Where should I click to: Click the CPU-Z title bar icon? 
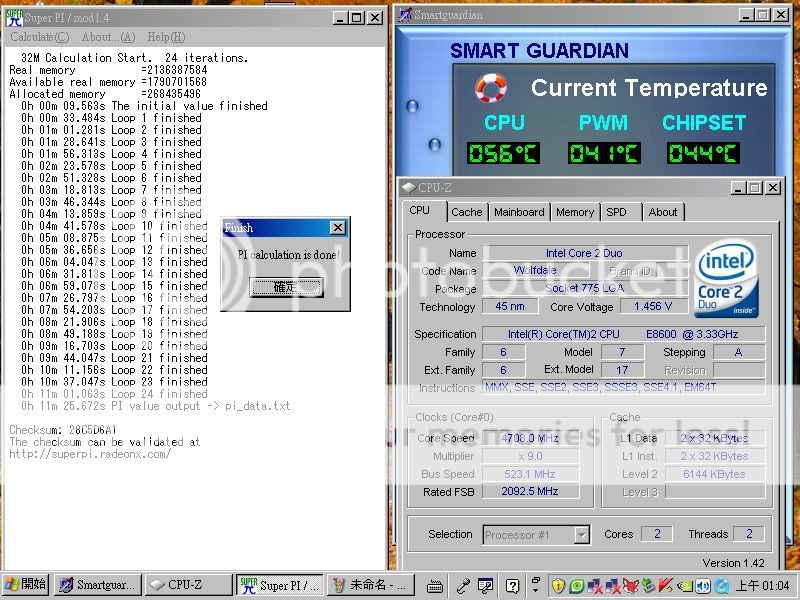pyautogui.click(x=409, y=187)
